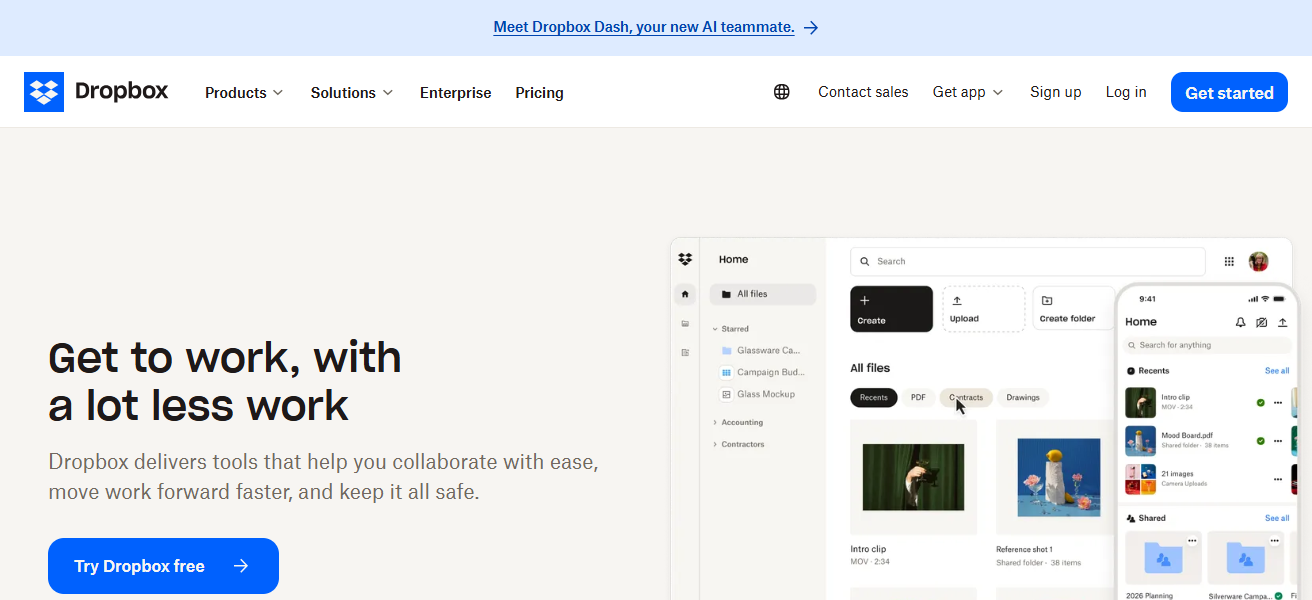Click the arrow after the Dropbox Dash banner
Screen dimensions: 1312x600
tap(811, 28)
